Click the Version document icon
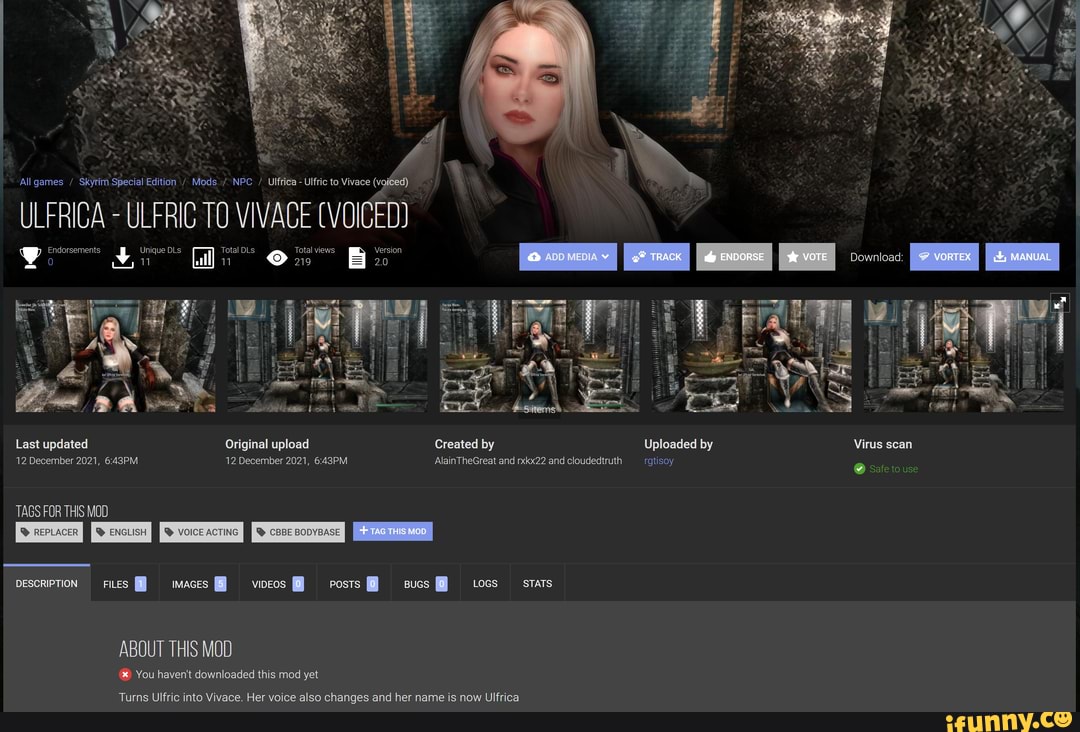1080x732 pixels. coord(357,258)
